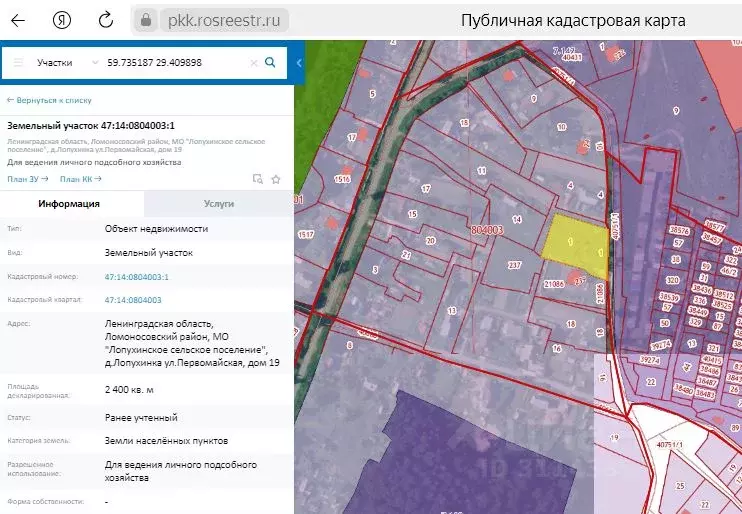Screen dimensions: 742x514
Task: Open the hamburger menu in search bar
Action: pos(18,62)
